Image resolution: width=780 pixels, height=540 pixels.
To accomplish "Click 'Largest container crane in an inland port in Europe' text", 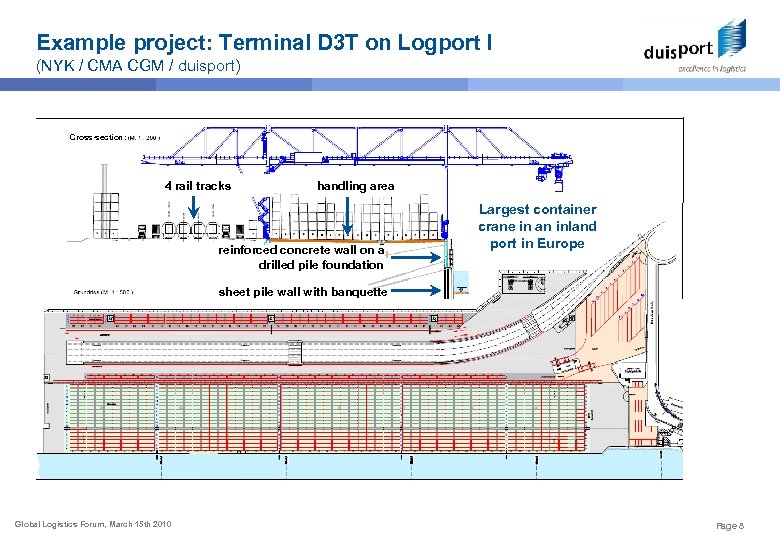I will 537,226.
